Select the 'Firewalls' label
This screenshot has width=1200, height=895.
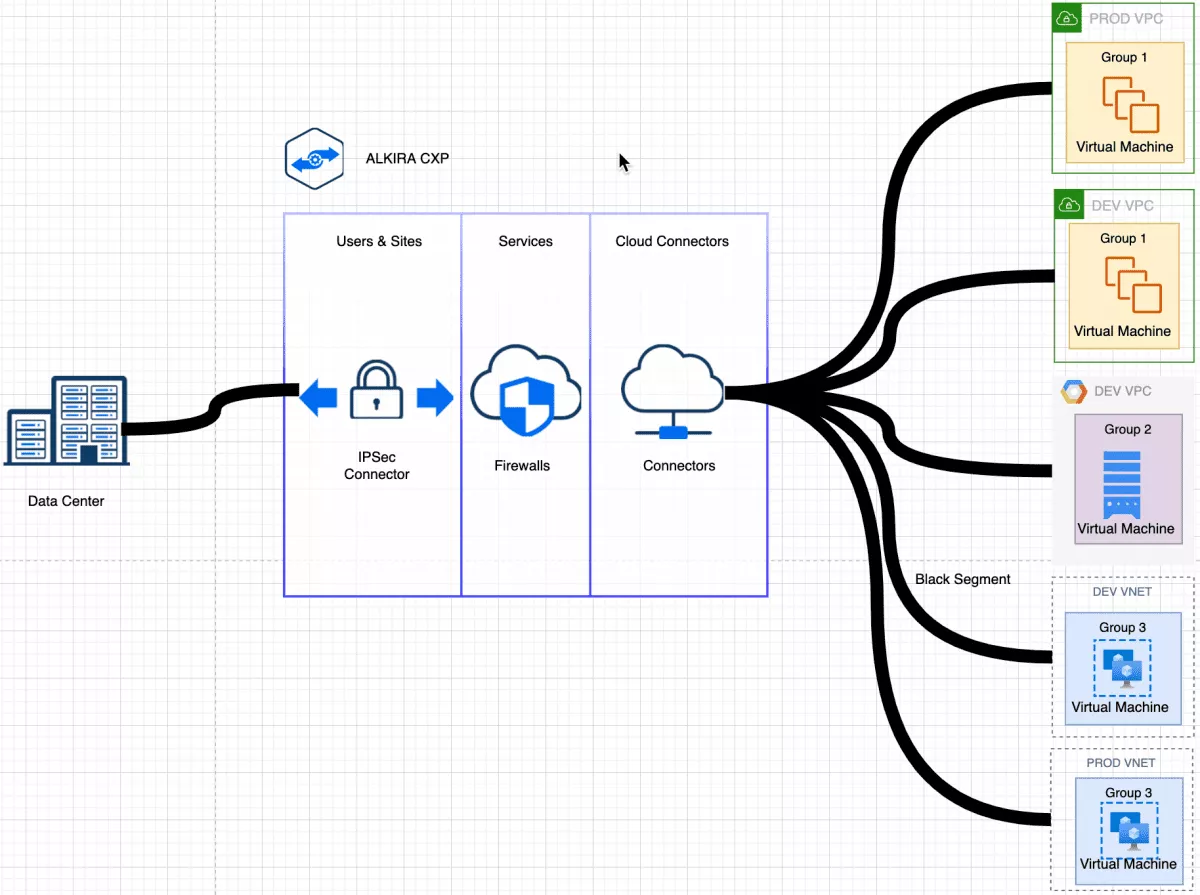pyautogui.click(x=522, y=465)
